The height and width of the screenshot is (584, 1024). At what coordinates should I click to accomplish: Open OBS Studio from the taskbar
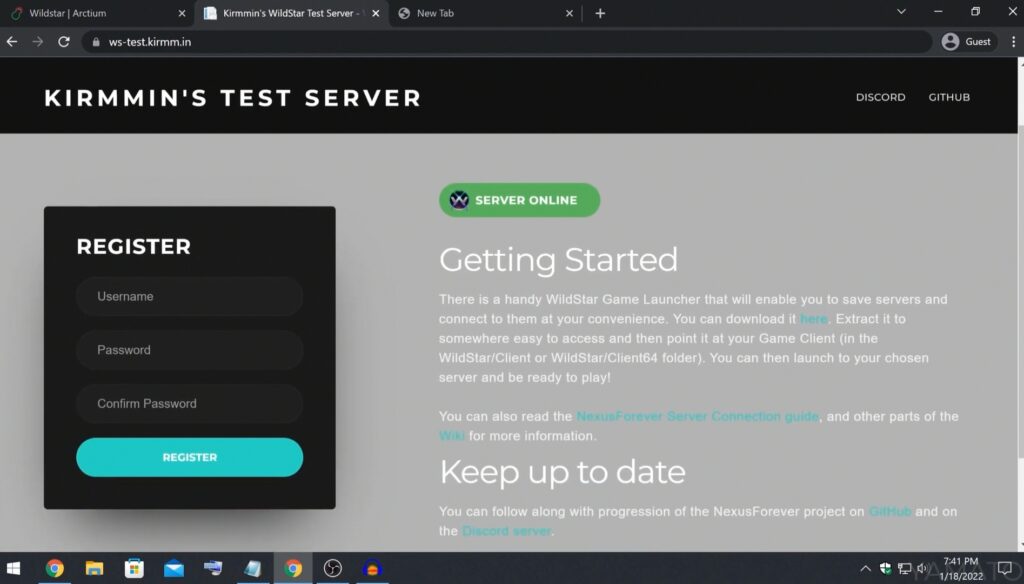(332, 568)
